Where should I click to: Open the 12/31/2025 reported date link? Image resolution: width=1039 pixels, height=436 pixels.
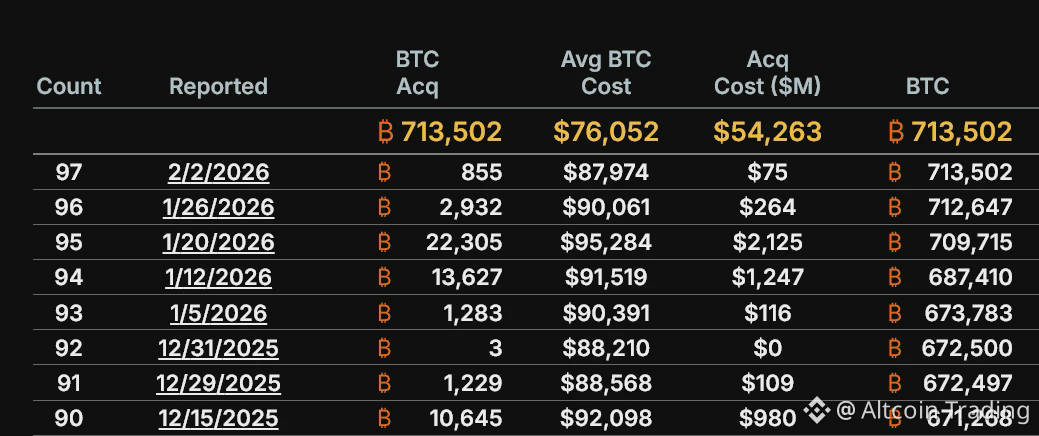218,348
